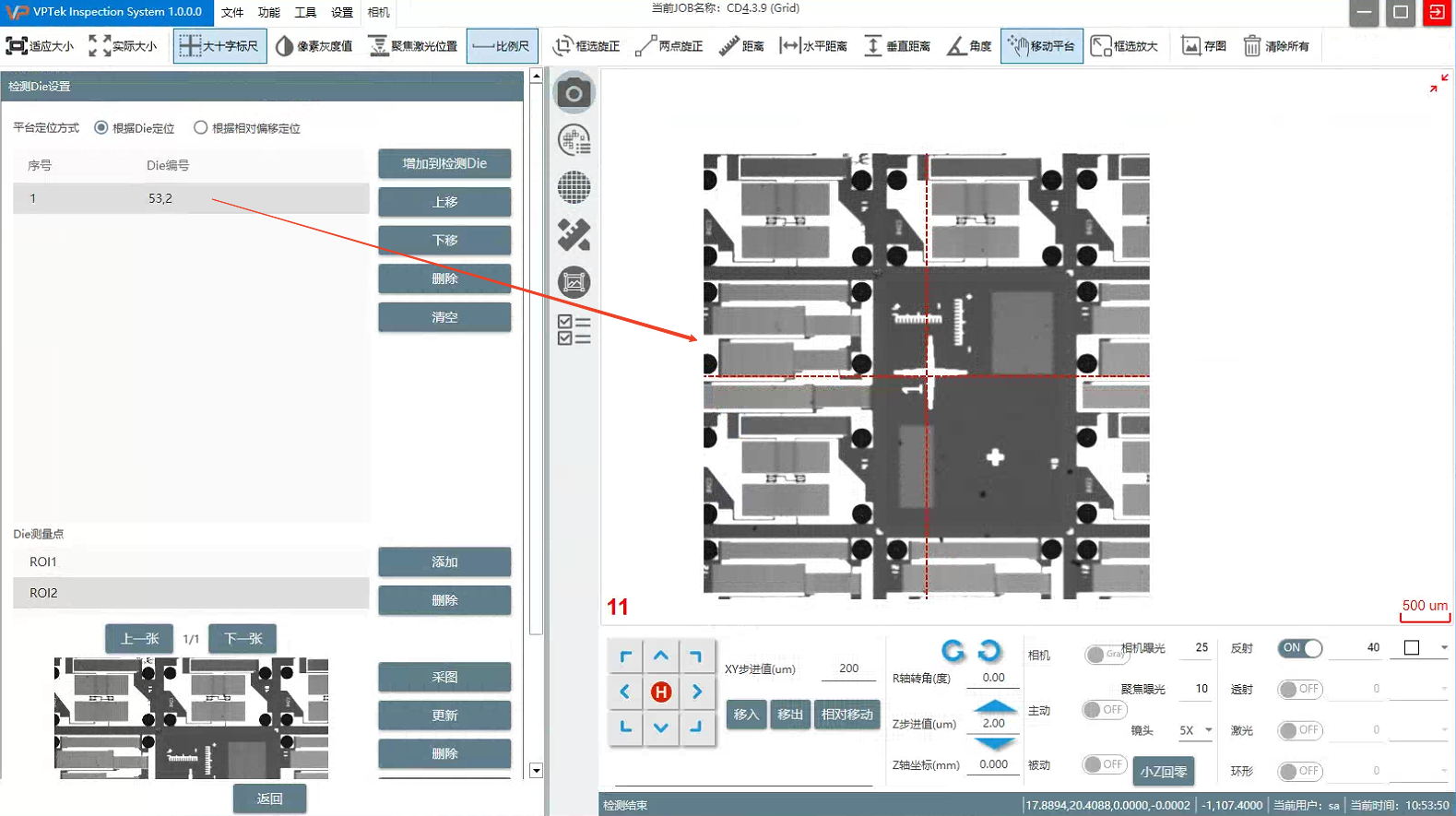
Task: Increase Z step with blue up triangle
Action: [995, 705]
